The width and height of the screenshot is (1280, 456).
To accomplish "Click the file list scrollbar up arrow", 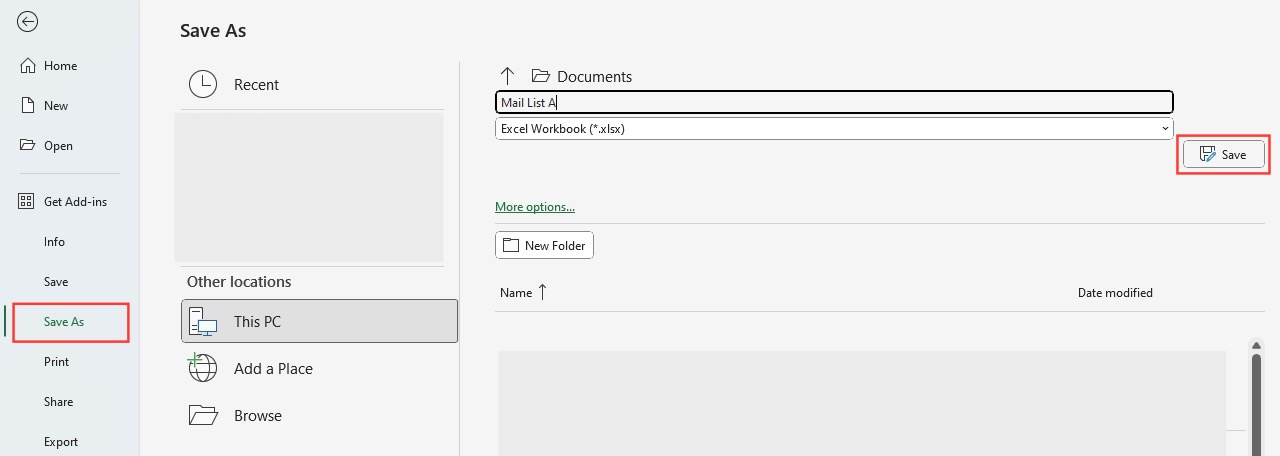I will (x=1257, y=346).
